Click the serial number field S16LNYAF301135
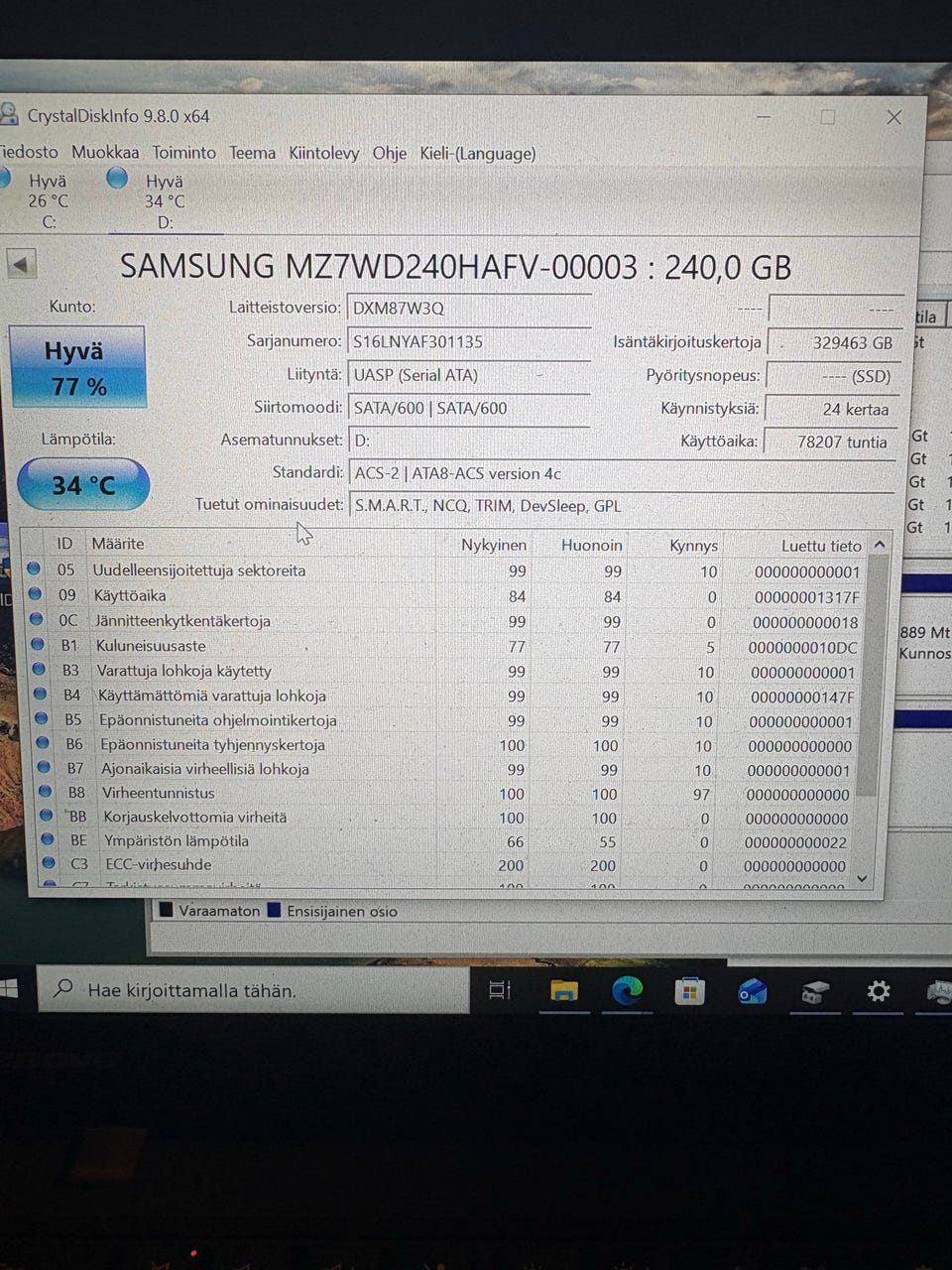The image size is (952, 1270). [470, 341]
